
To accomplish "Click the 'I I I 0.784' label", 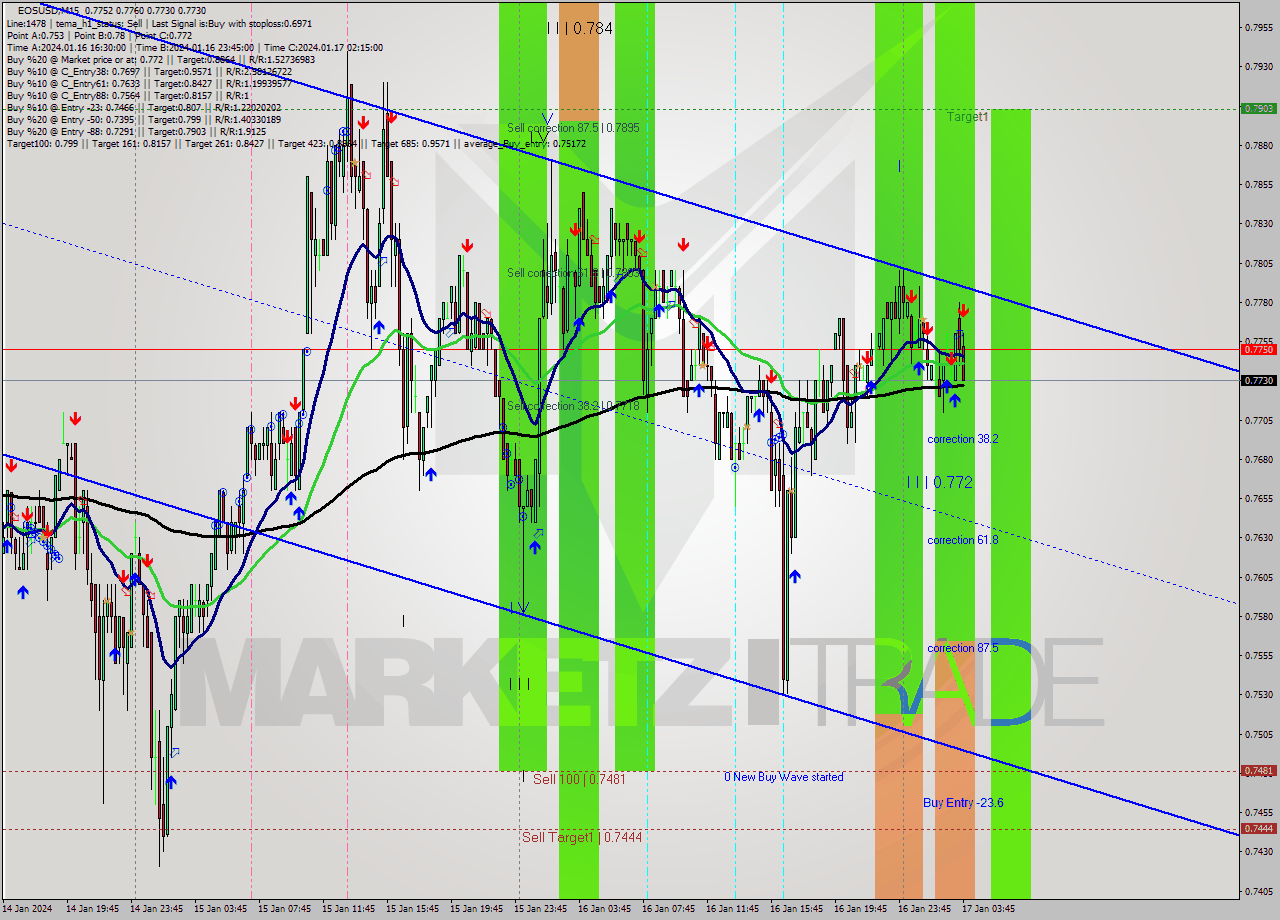I will coord(579,28).
